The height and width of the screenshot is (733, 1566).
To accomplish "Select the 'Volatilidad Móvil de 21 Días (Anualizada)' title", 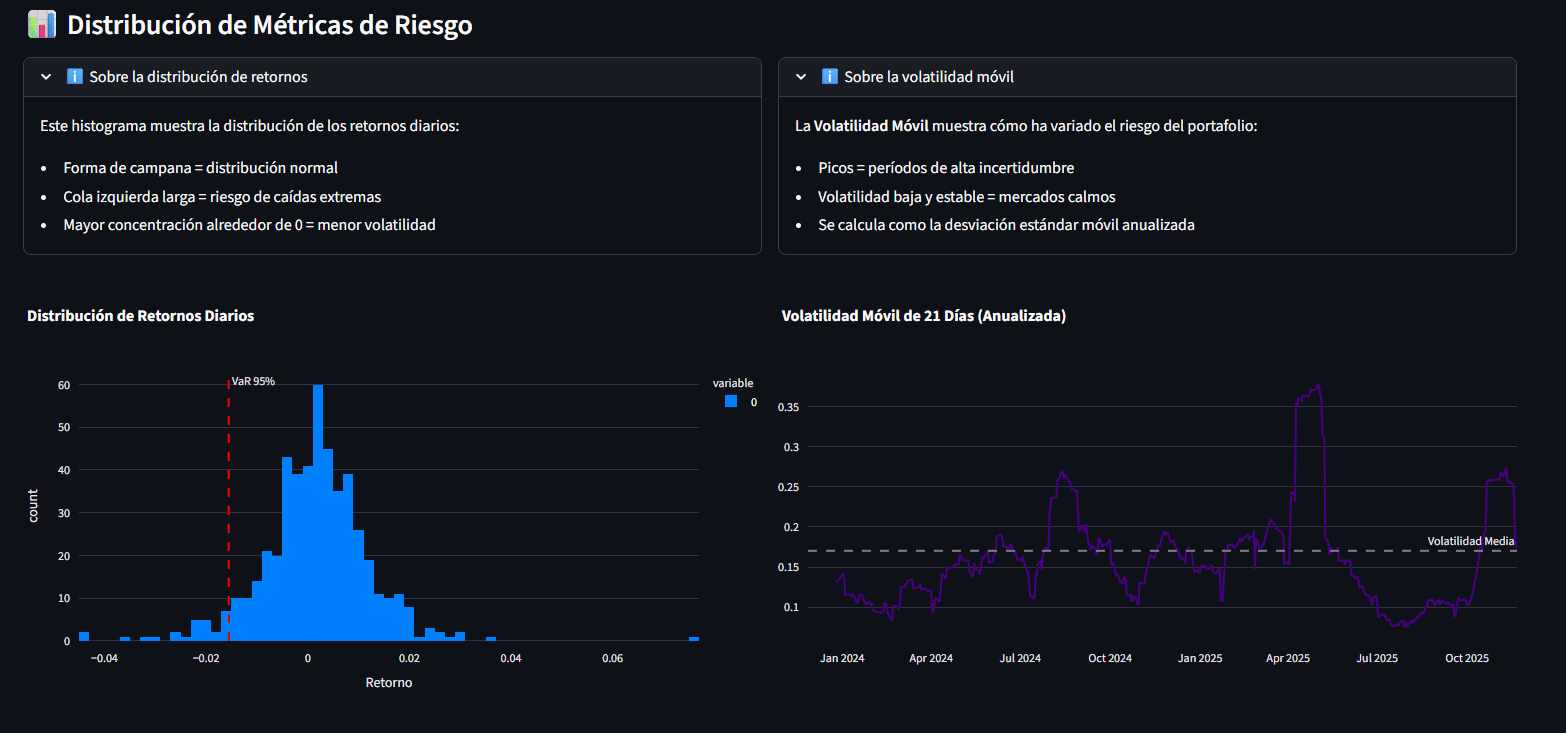I will [923, 315].
